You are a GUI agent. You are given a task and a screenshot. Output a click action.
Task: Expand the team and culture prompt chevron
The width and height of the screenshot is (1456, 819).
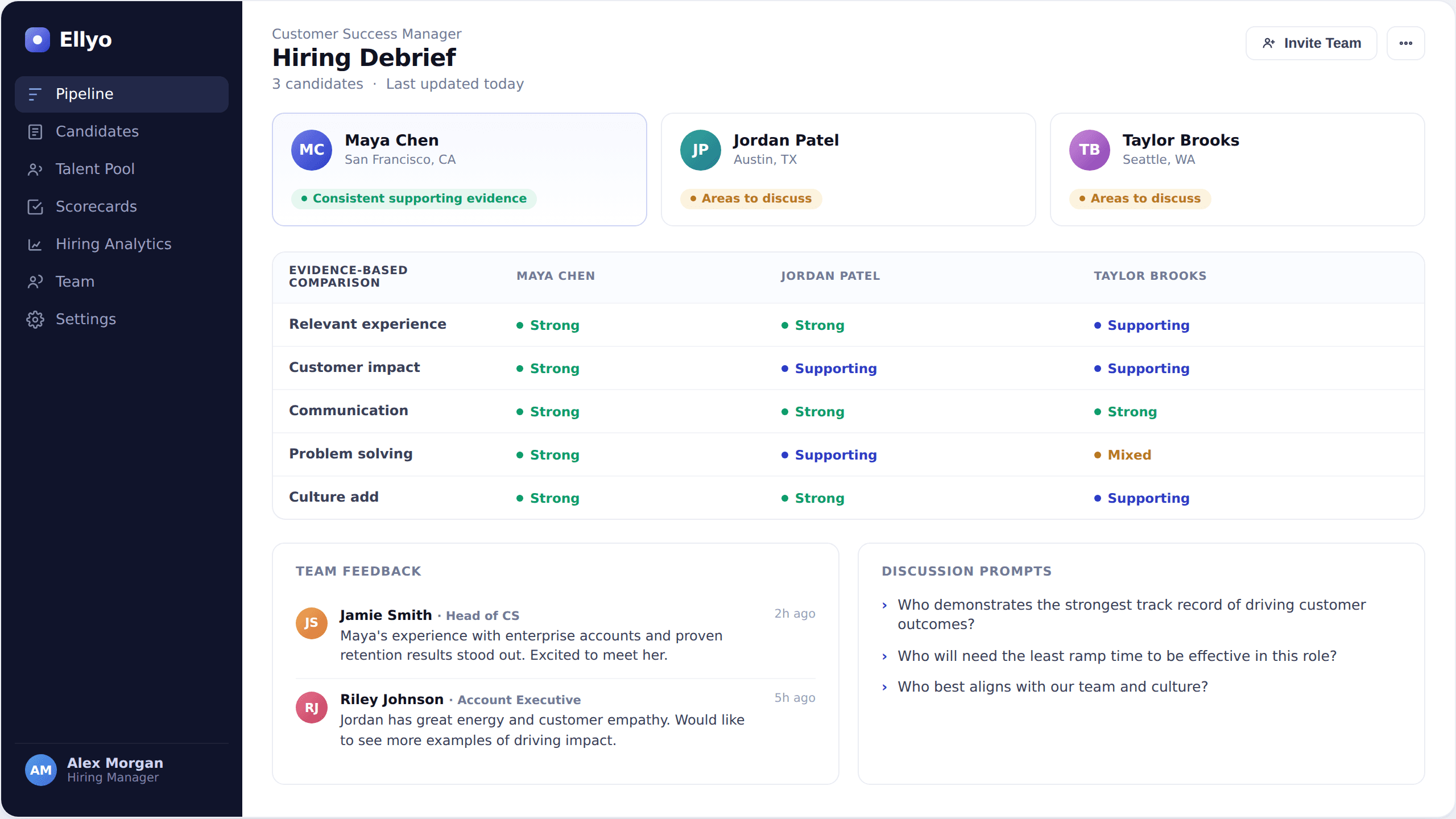click(x=884, y=688)
